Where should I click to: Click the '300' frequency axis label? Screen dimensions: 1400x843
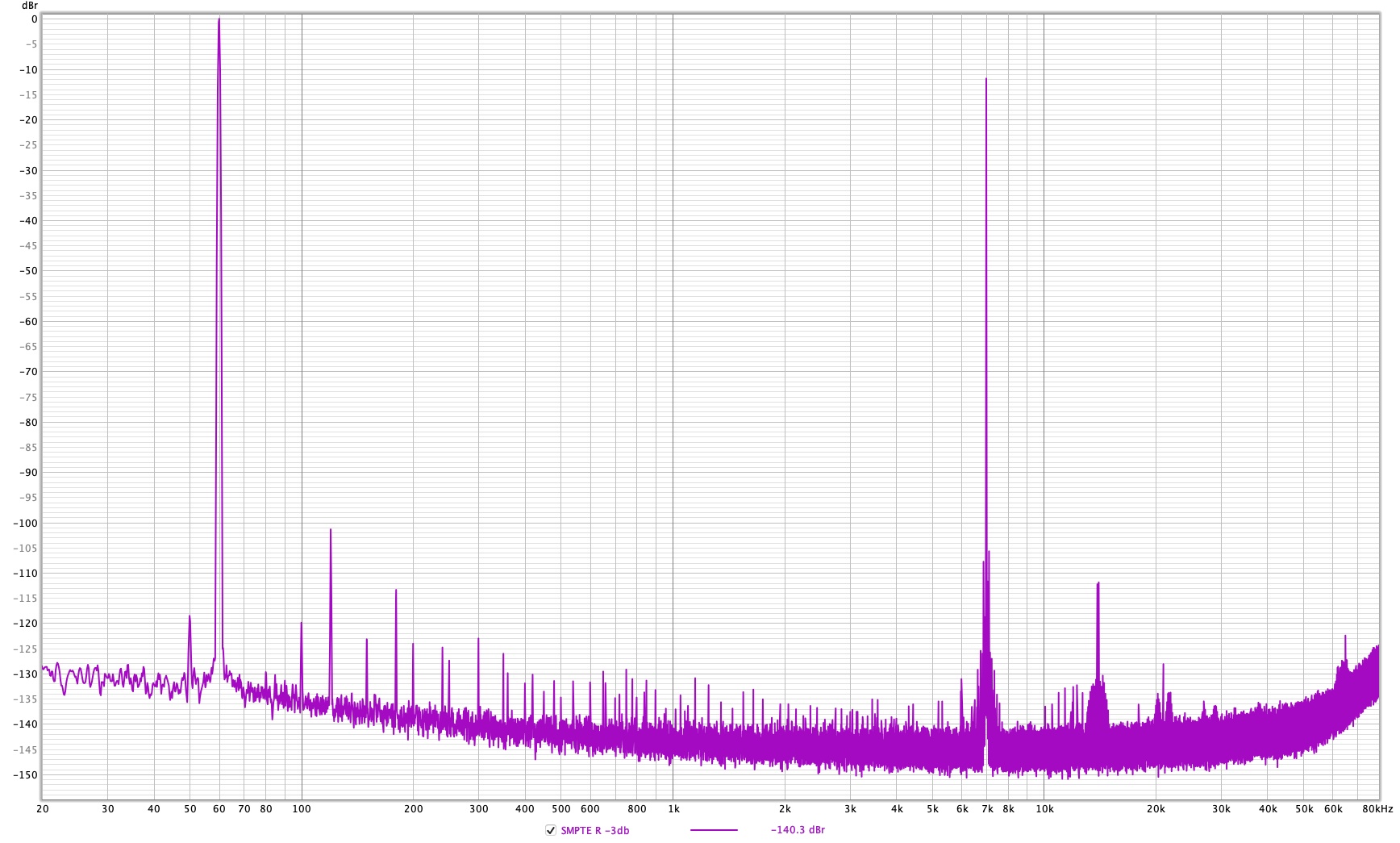click(478, 808)
